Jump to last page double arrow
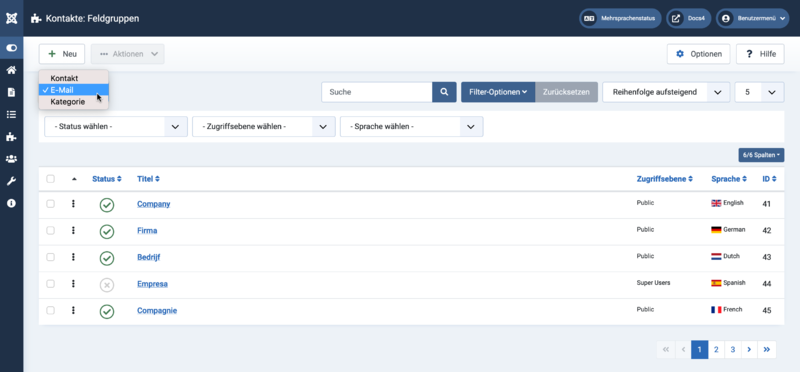This screenshot has height=372, width=800. coord(767,350)
